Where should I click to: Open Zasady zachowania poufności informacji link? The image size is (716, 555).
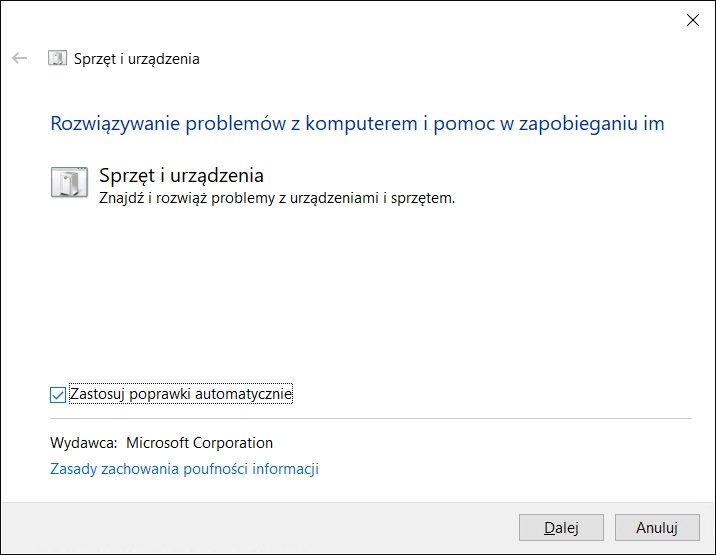184,469
